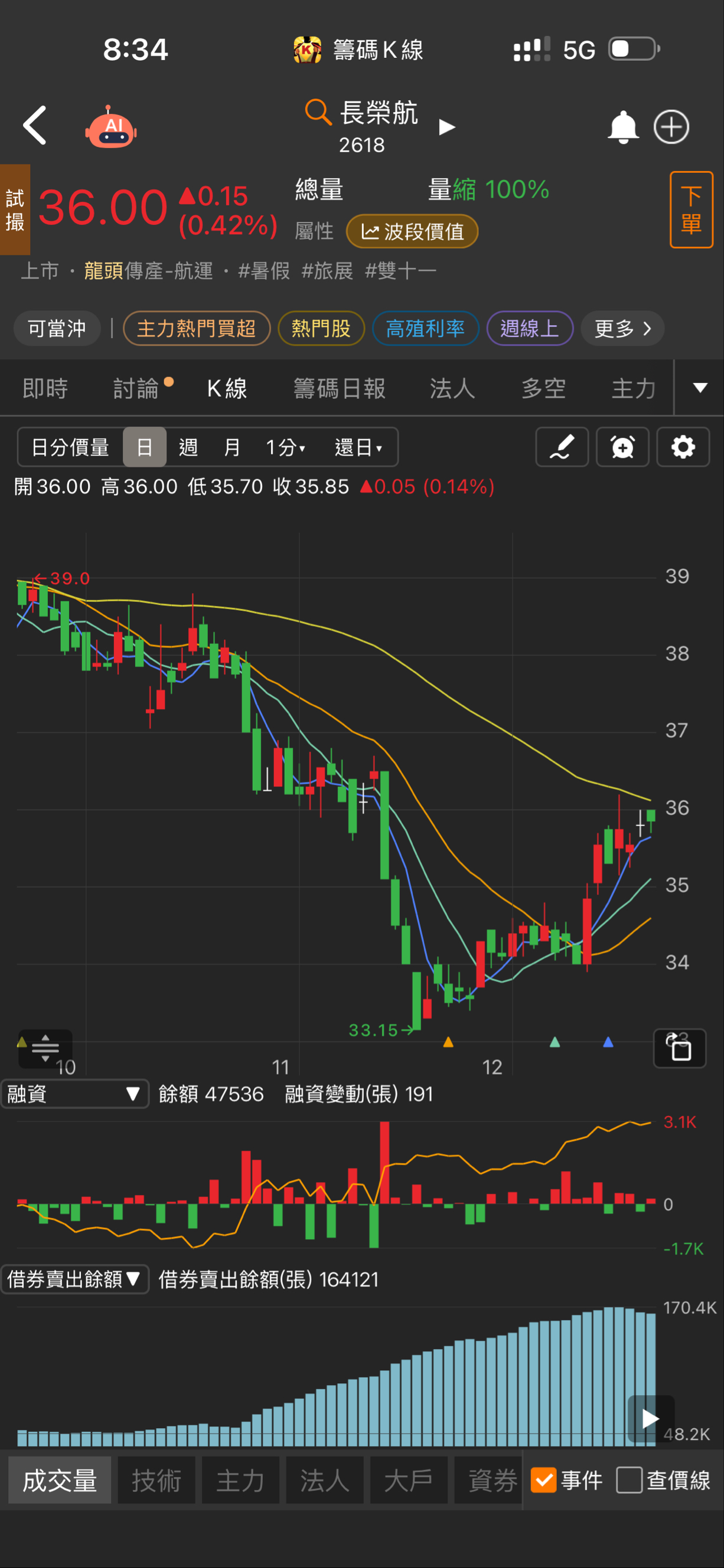
Task: Expand 更多 tags chevron
Action: pos(622,329)
